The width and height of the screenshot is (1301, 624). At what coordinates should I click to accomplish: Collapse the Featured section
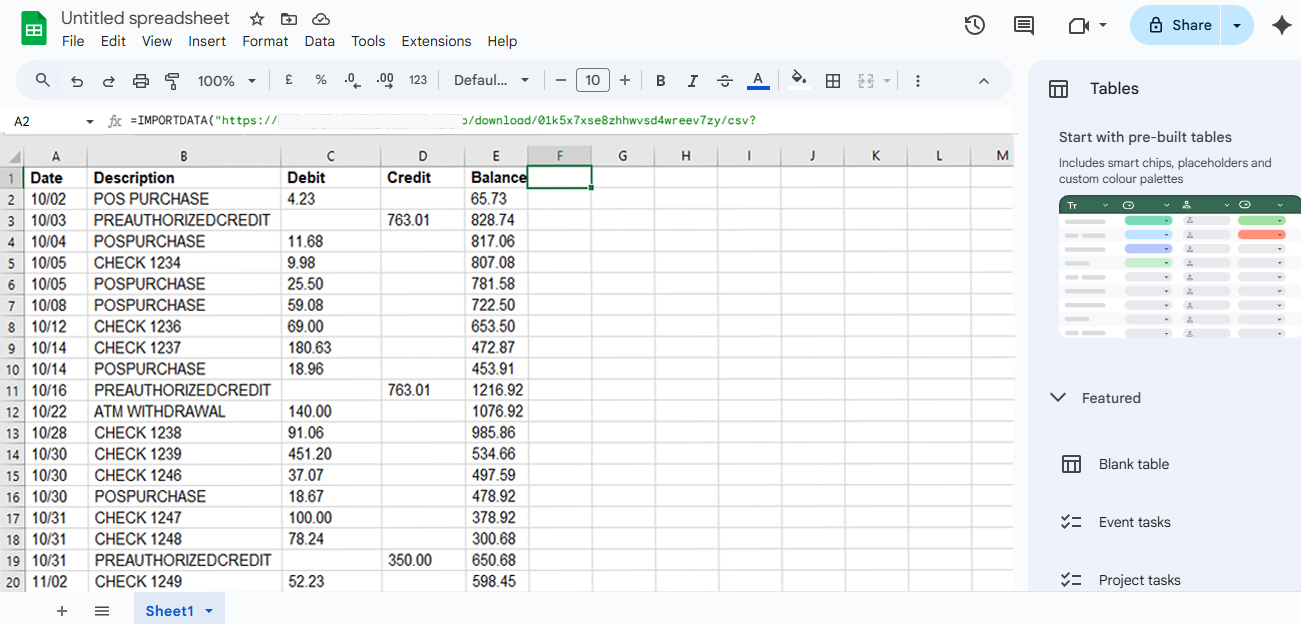coord(1058,398)
